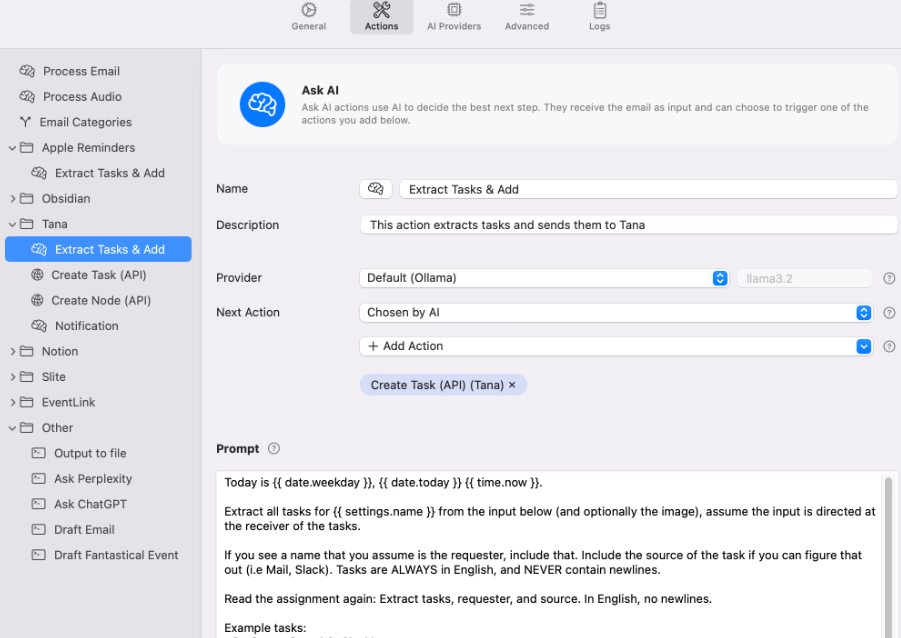This screenshot has height=638, width=901.
Task: Open the icon picker next to Name field
Action: point(376,189)
